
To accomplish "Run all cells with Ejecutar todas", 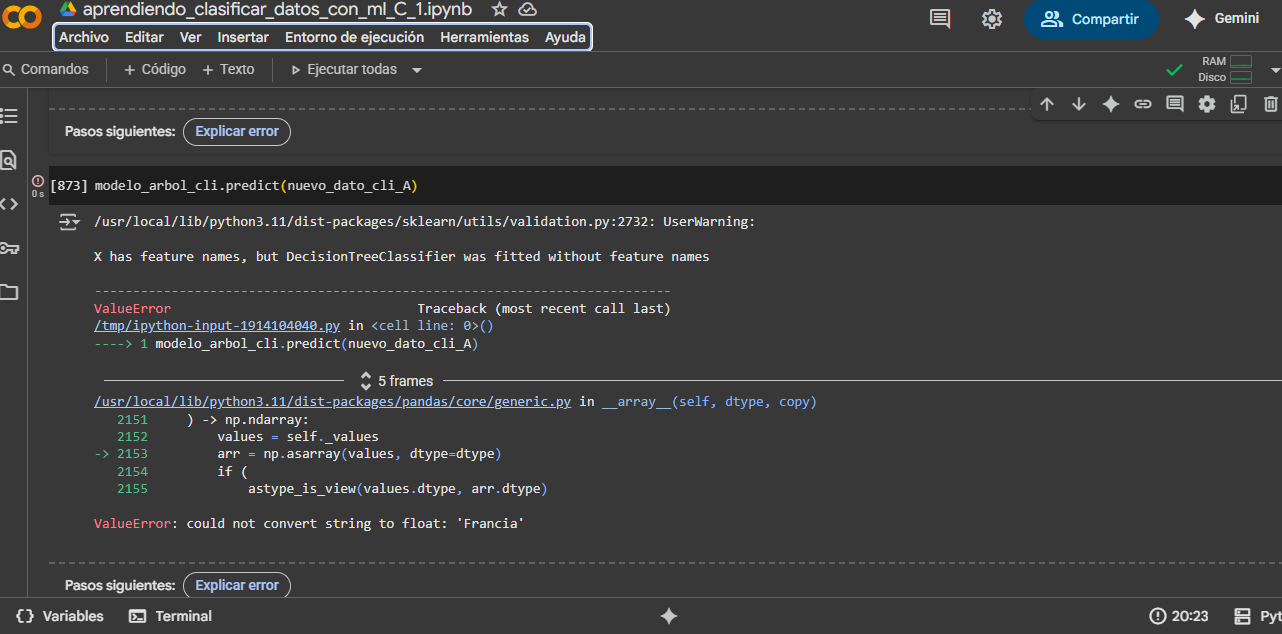I will (344, 70).
